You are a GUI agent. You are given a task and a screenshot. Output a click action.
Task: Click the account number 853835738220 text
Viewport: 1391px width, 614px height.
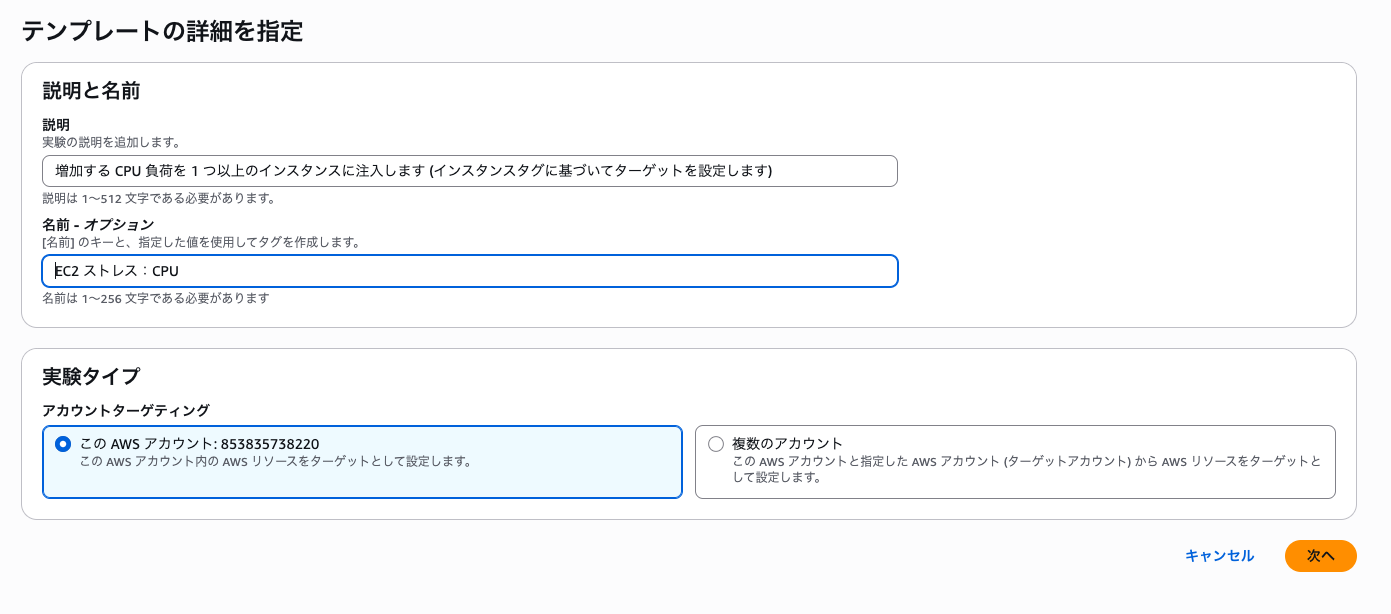pos(270,444)
